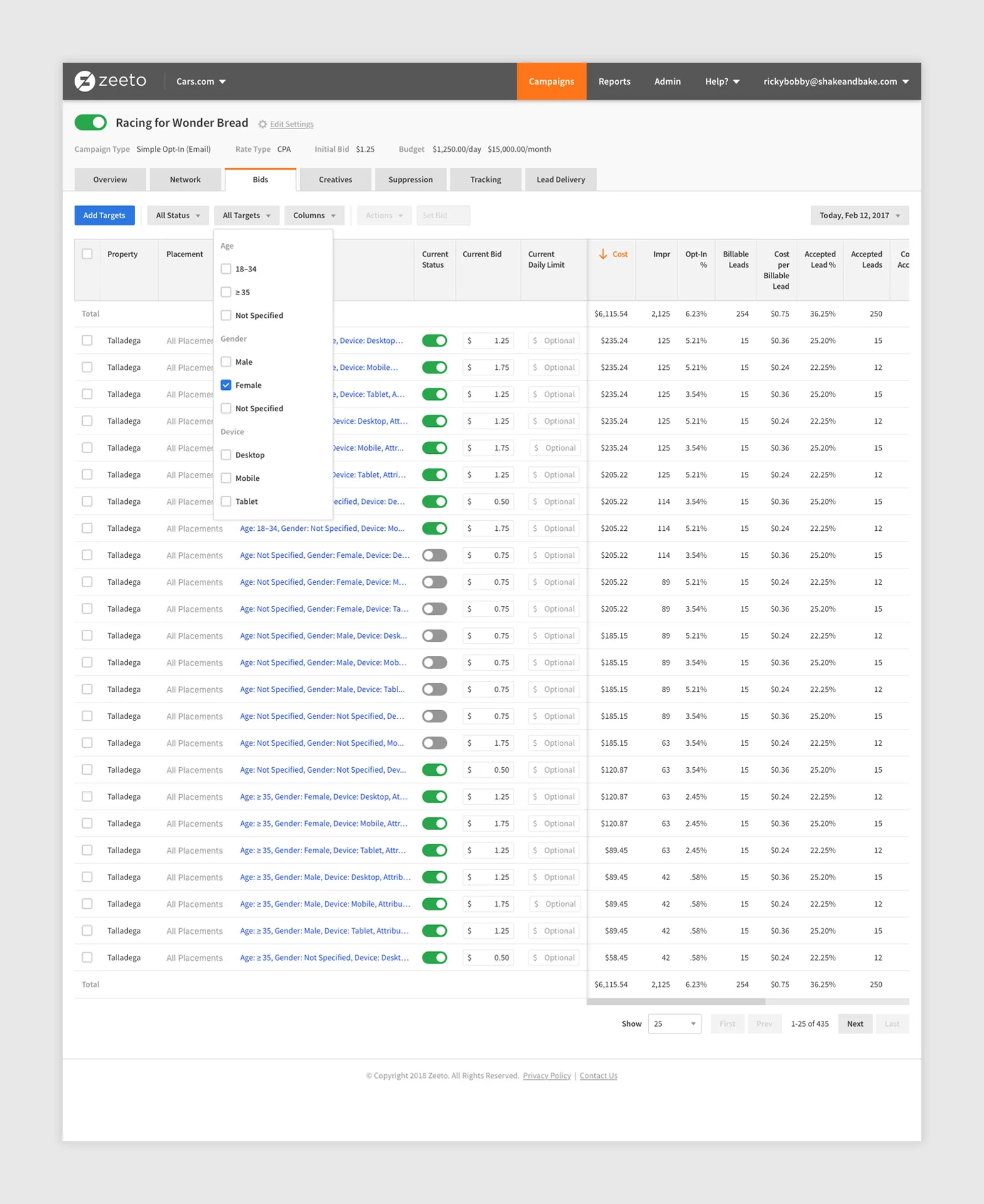Switch to the Network tab
Image resolution: width=984 pixels, height=1204 pixels.
pos(186,179)
